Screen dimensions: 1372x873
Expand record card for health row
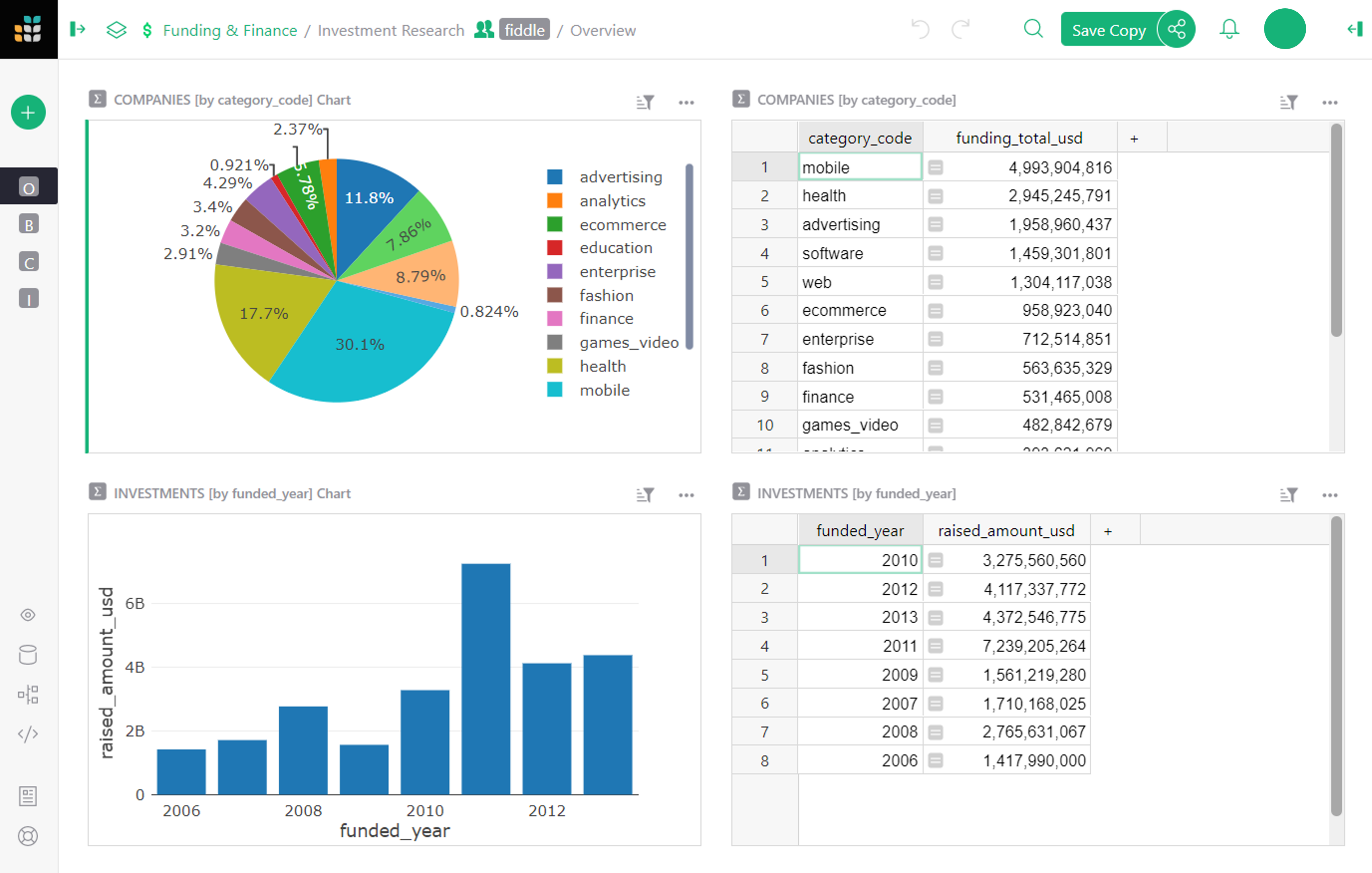(935, 196)
